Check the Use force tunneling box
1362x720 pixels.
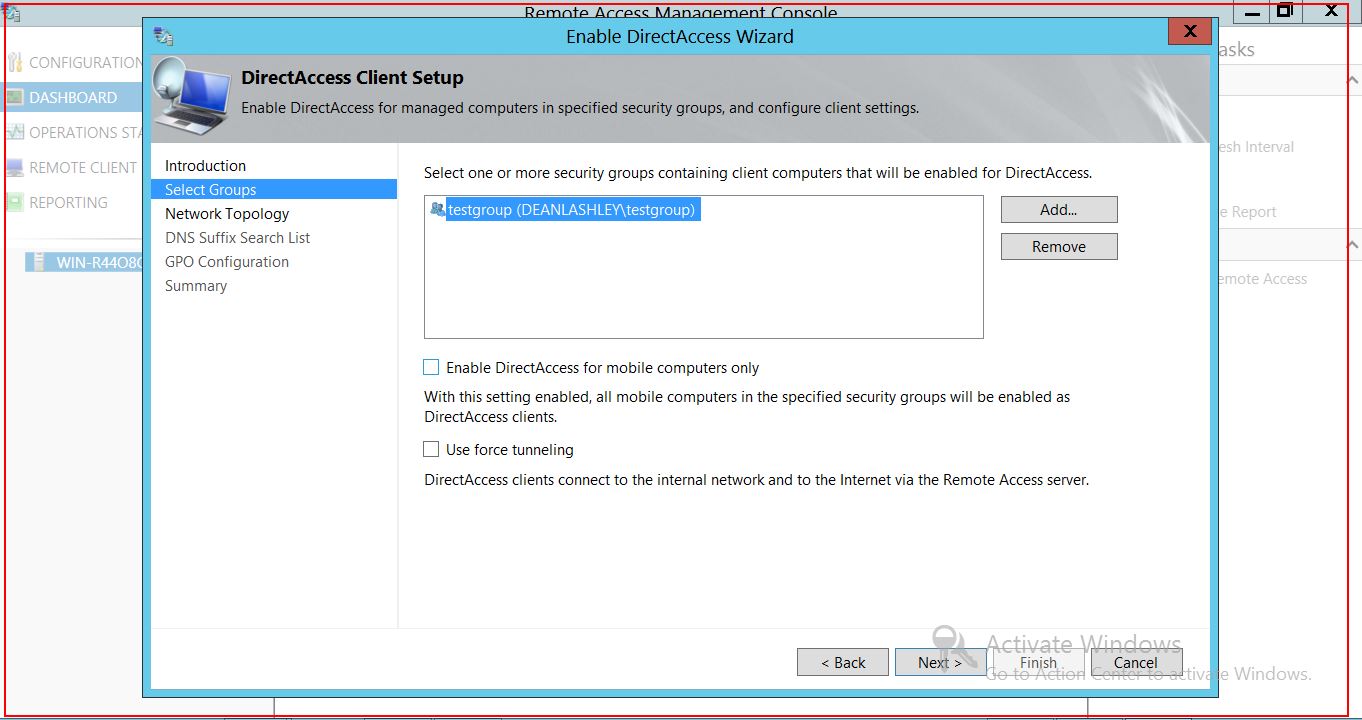pyautogui.click(x=431, y=450)
